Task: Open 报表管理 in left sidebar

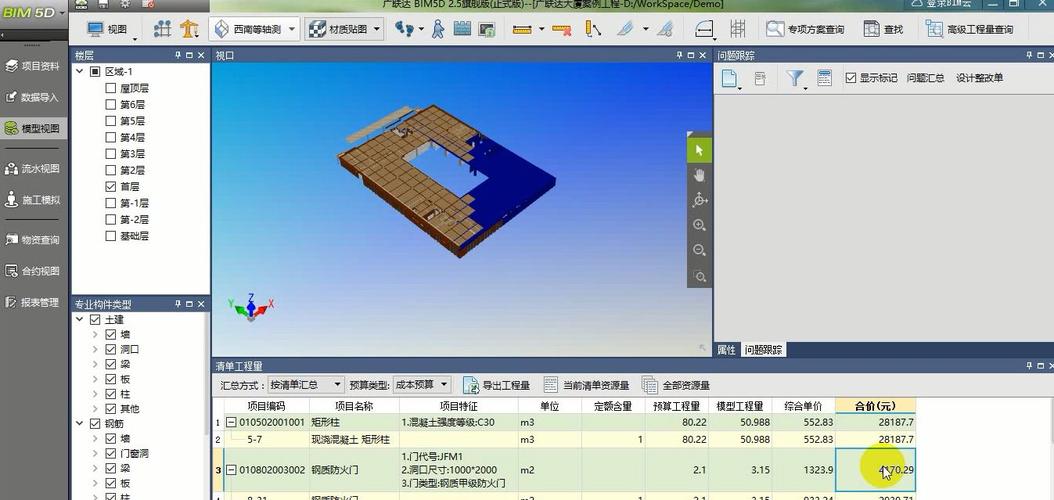Action: (32, 302)
